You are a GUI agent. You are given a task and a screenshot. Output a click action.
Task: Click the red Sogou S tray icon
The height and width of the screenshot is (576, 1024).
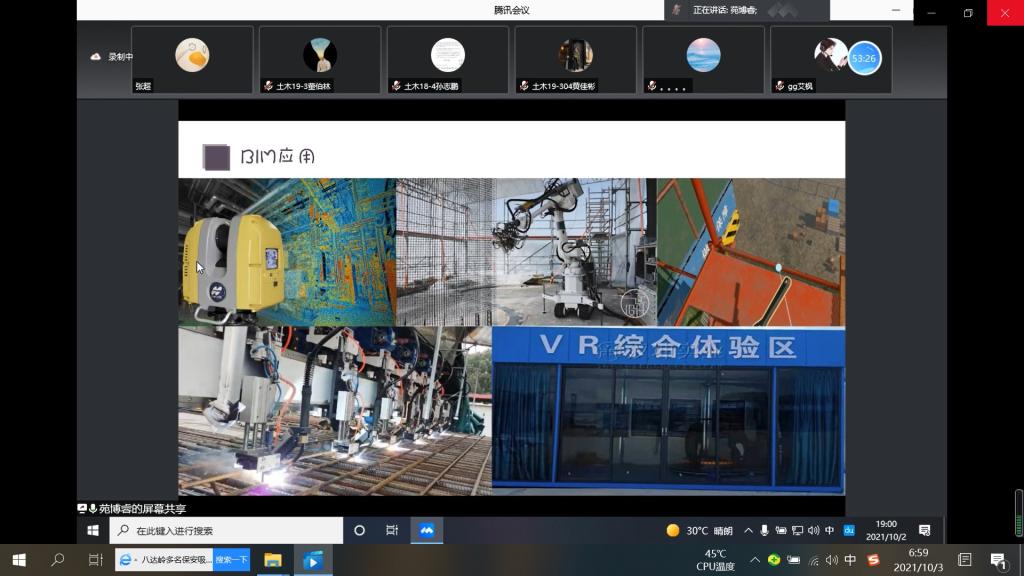point(873,560)
